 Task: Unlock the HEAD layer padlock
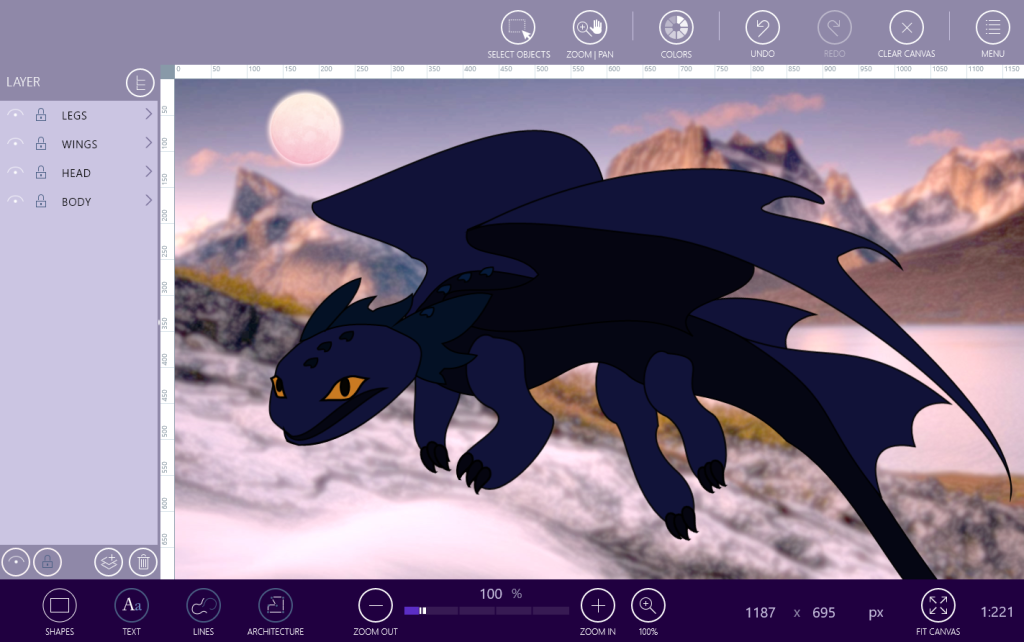(41, 173)
